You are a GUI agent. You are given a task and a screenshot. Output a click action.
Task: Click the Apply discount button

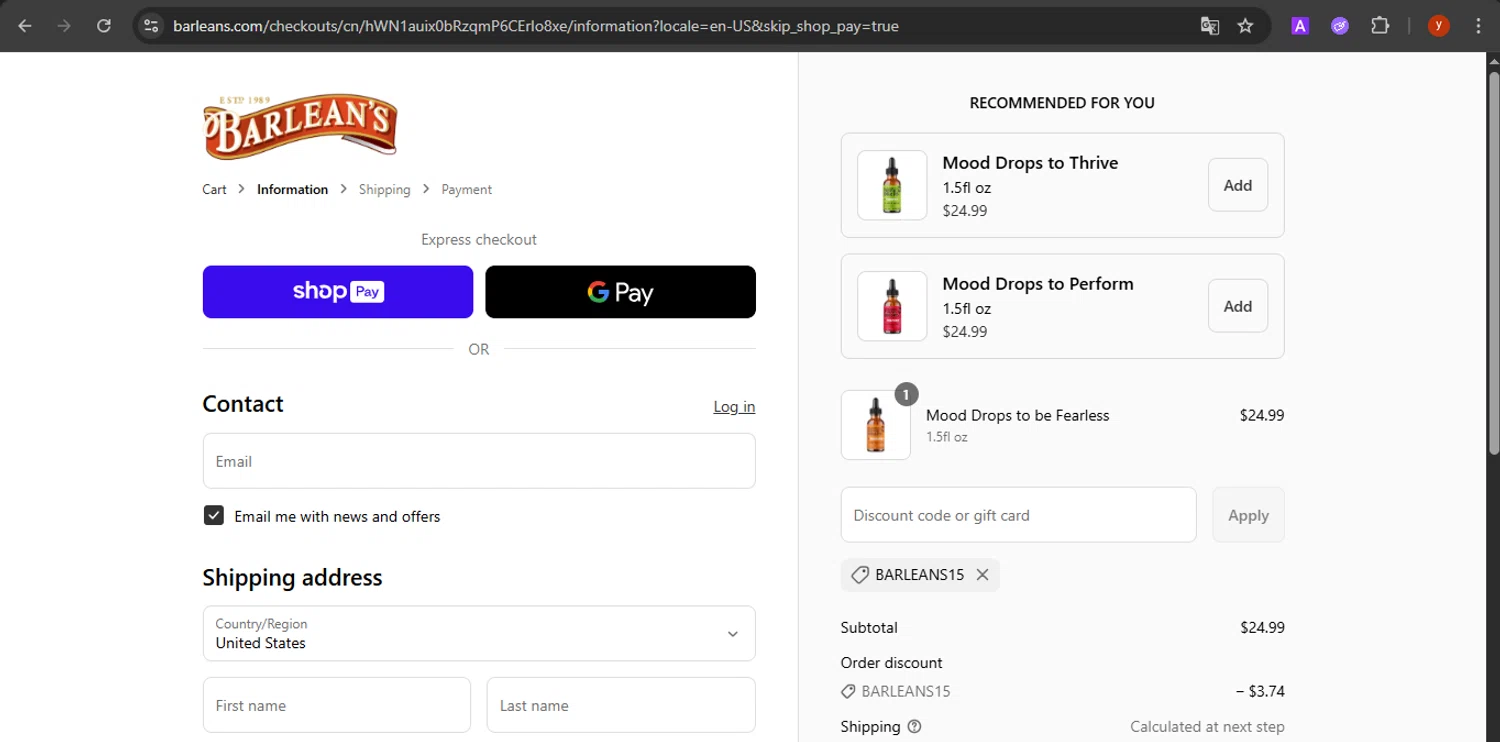point(1248,515)
